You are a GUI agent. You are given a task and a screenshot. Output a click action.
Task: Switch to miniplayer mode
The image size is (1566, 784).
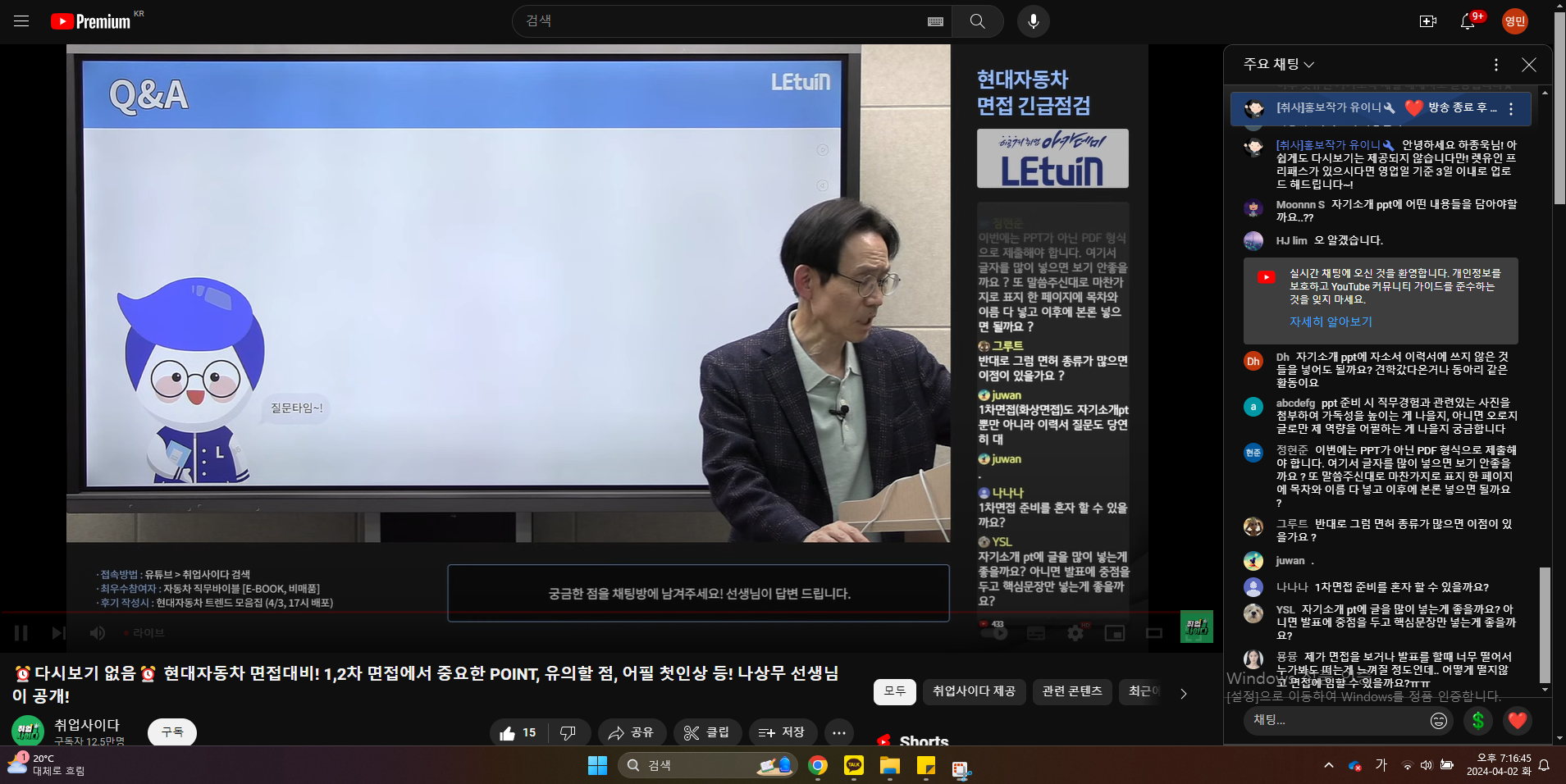[x=1115, y=632]
